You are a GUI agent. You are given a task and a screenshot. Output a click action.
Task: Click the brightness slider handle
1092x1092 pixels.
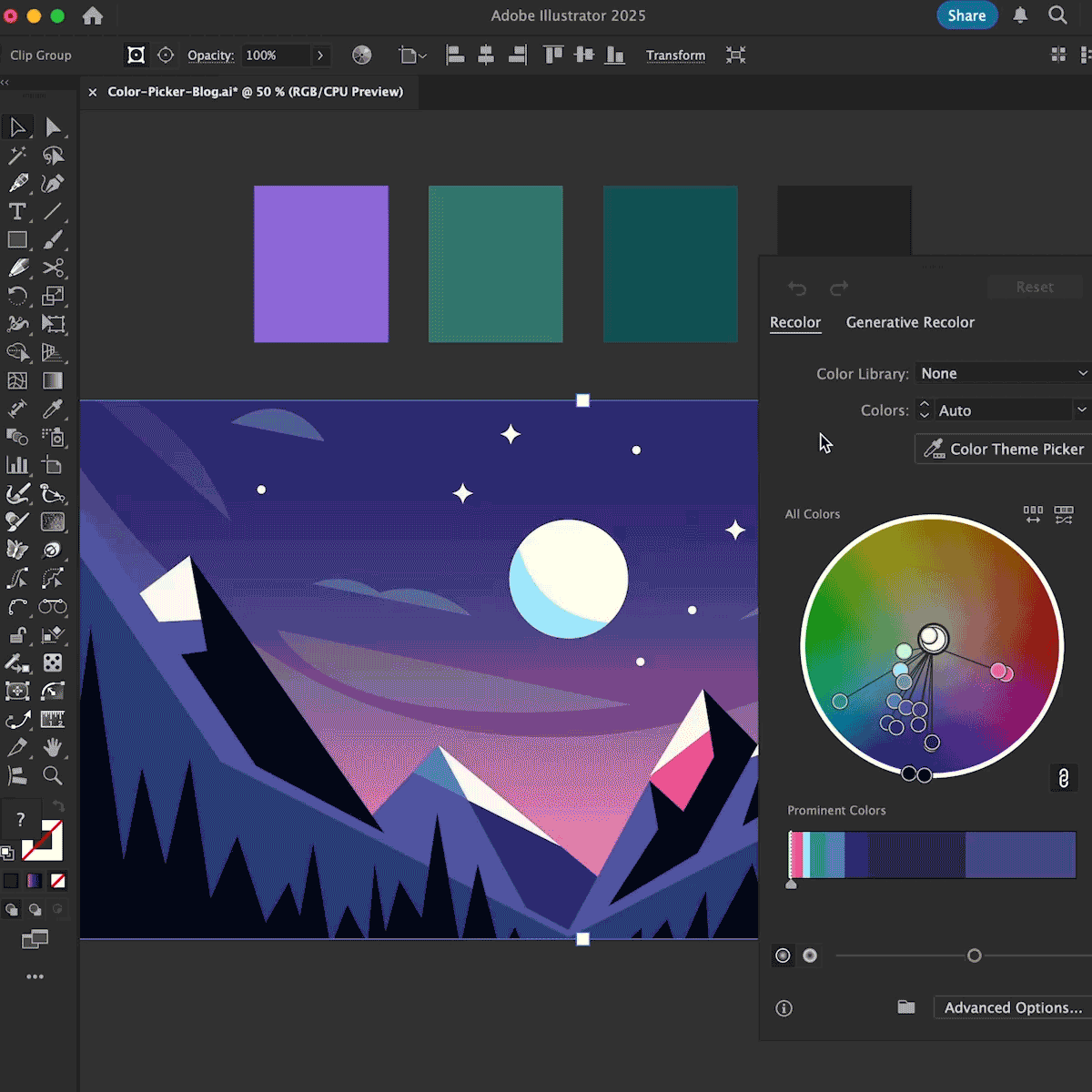975,955
